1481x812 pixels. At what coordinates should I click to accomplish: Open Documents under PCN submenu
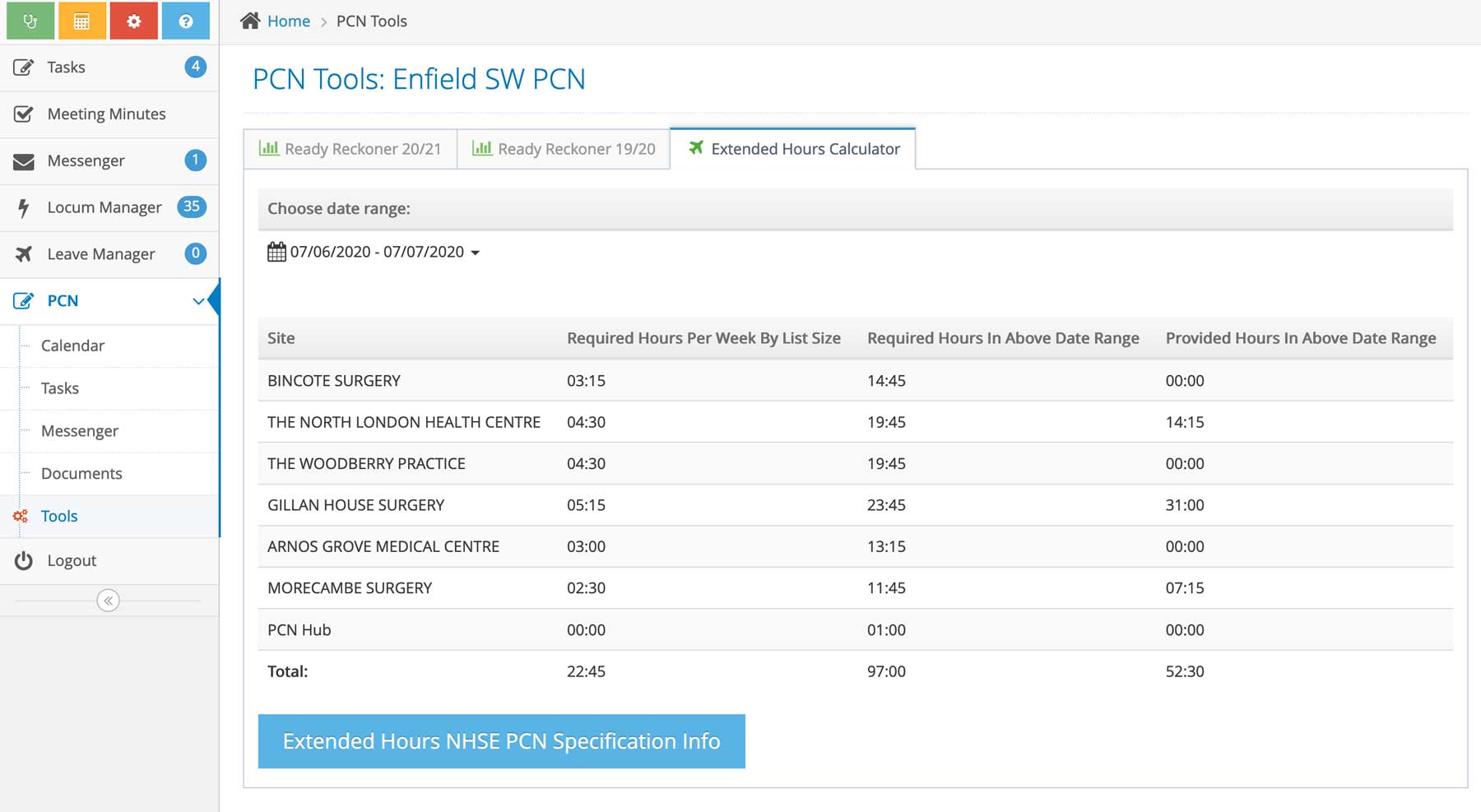(x=81, y=474)
